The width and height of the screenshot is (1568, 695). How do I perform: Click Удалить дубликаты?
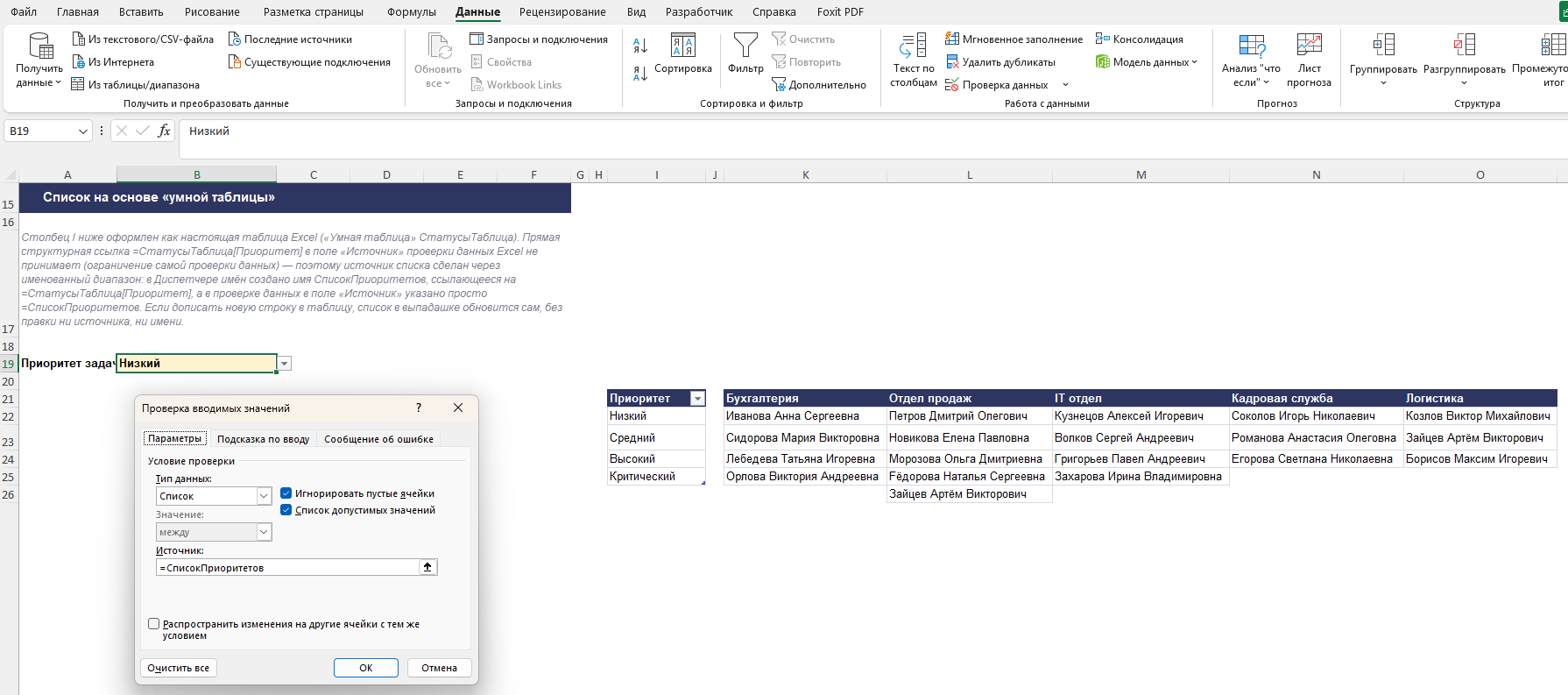point(1000,62)
